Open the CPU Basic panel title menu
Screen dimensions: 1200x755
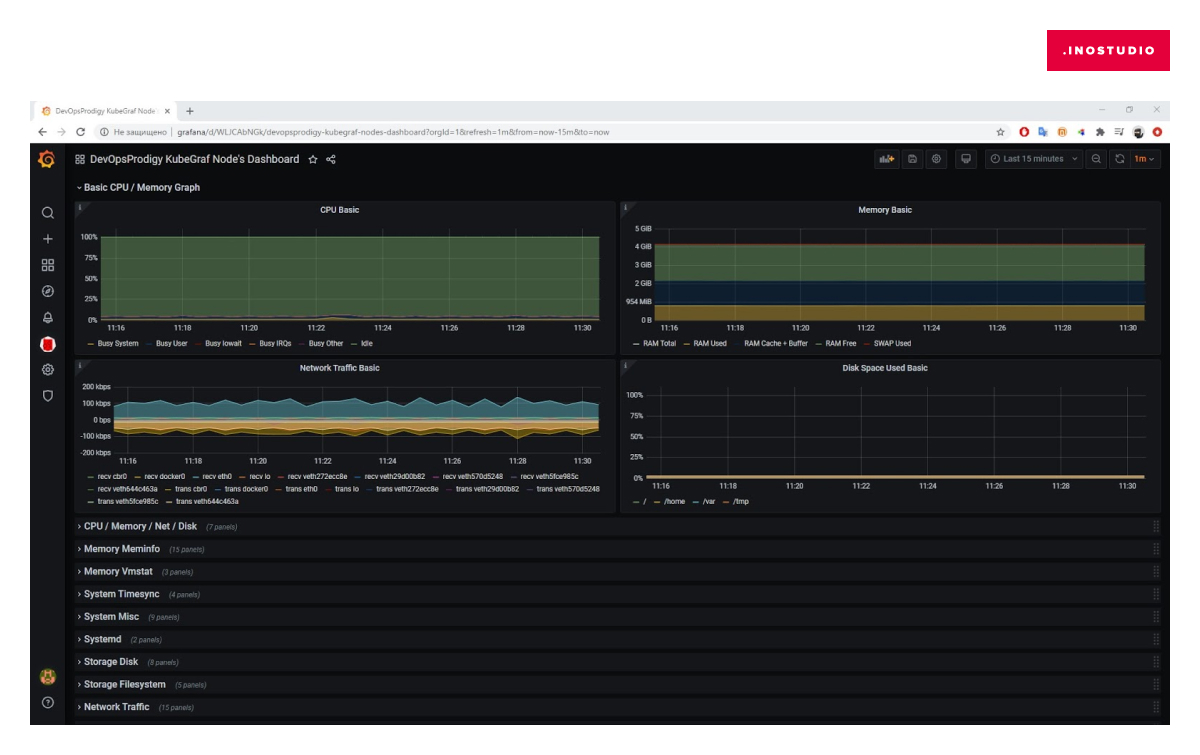point(340,210)
